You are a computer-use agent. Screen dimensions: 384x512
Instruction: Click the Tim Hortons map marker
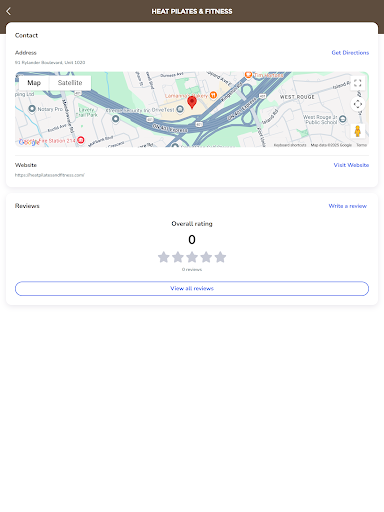(x=248, y=75)
